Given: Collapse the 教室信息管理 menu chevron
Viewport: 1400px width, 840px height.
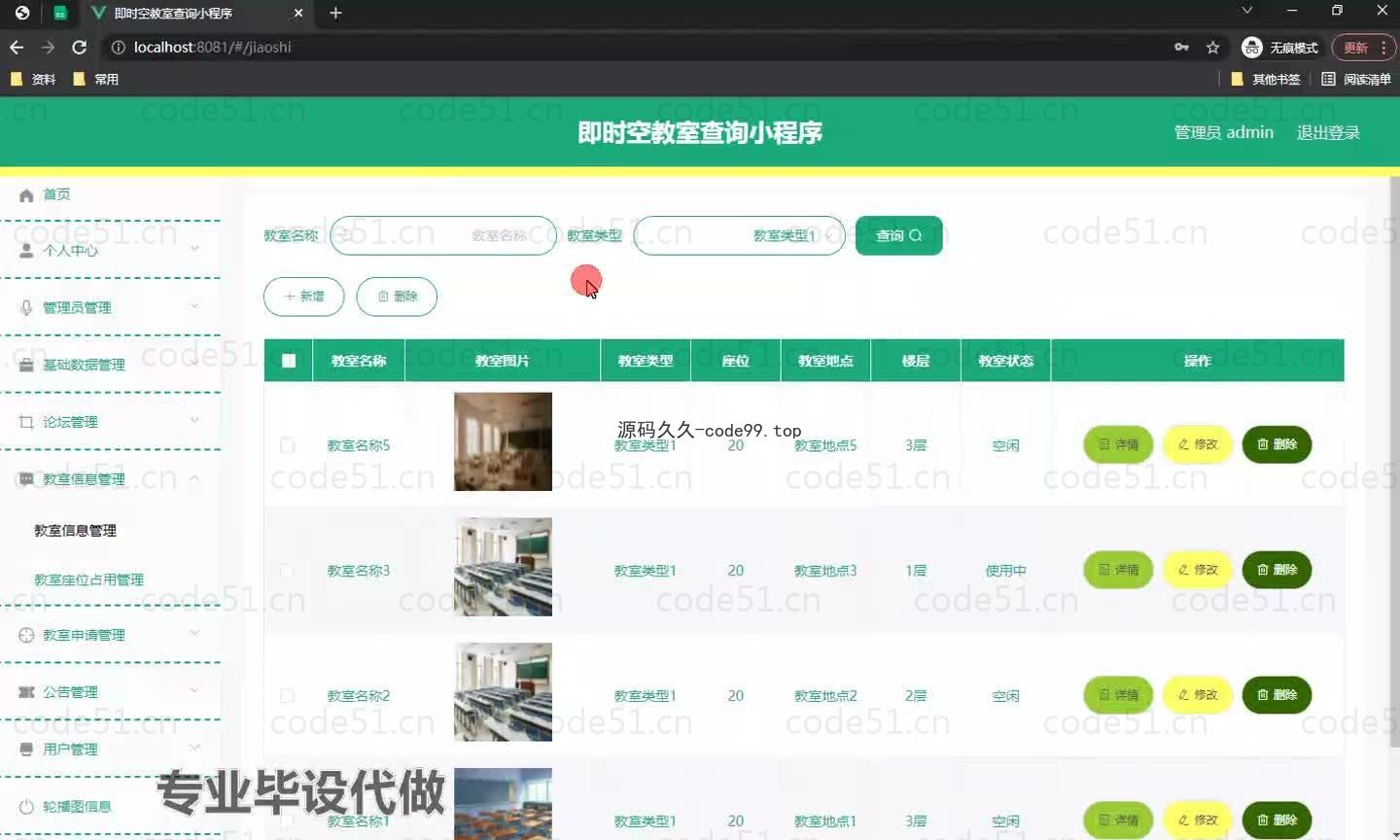Looking at the screenshot, I should click(194, 477).
